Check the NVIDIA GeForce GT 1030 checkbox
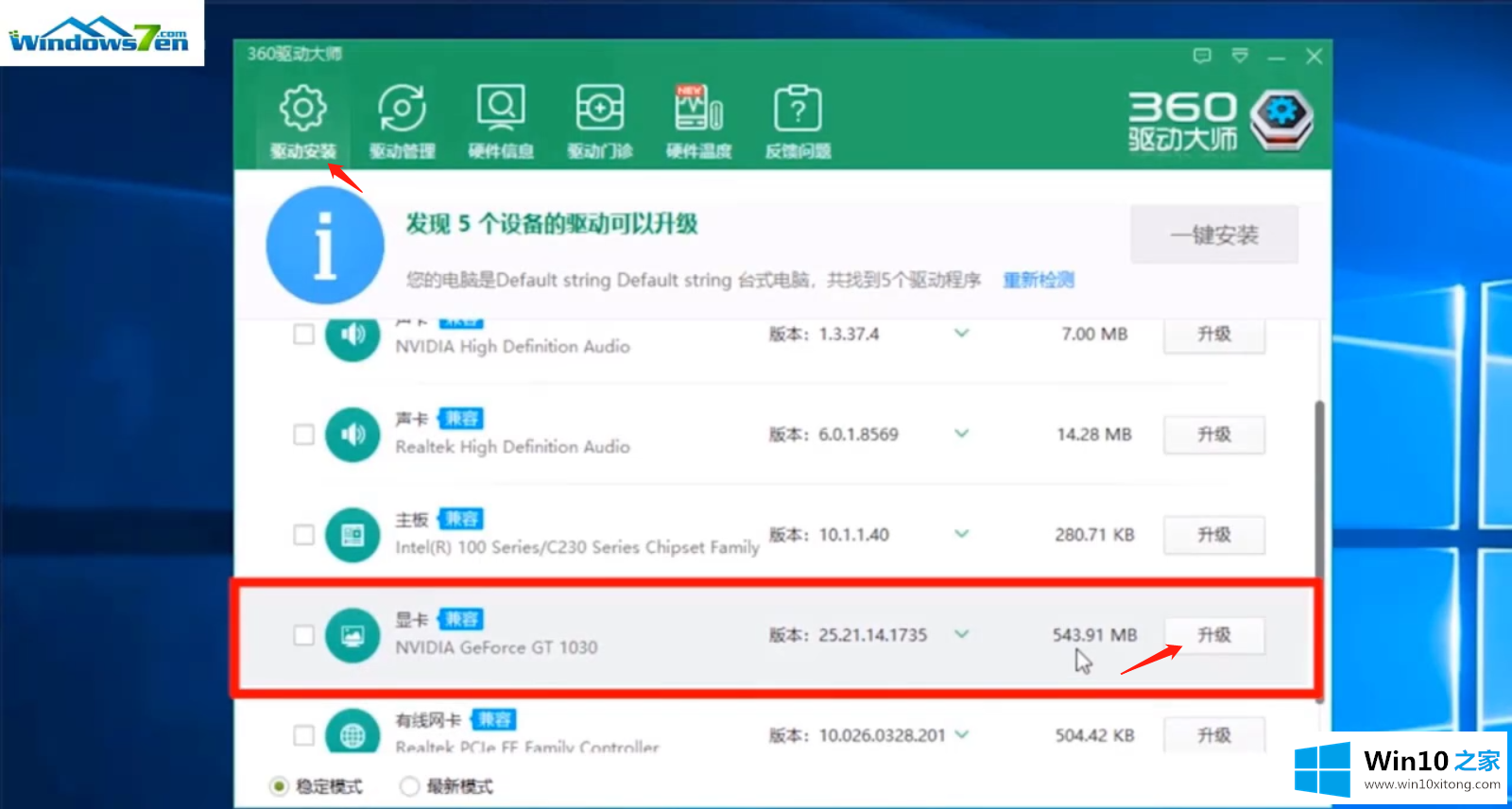1512x809 pixels. click(x=303, y=635)
